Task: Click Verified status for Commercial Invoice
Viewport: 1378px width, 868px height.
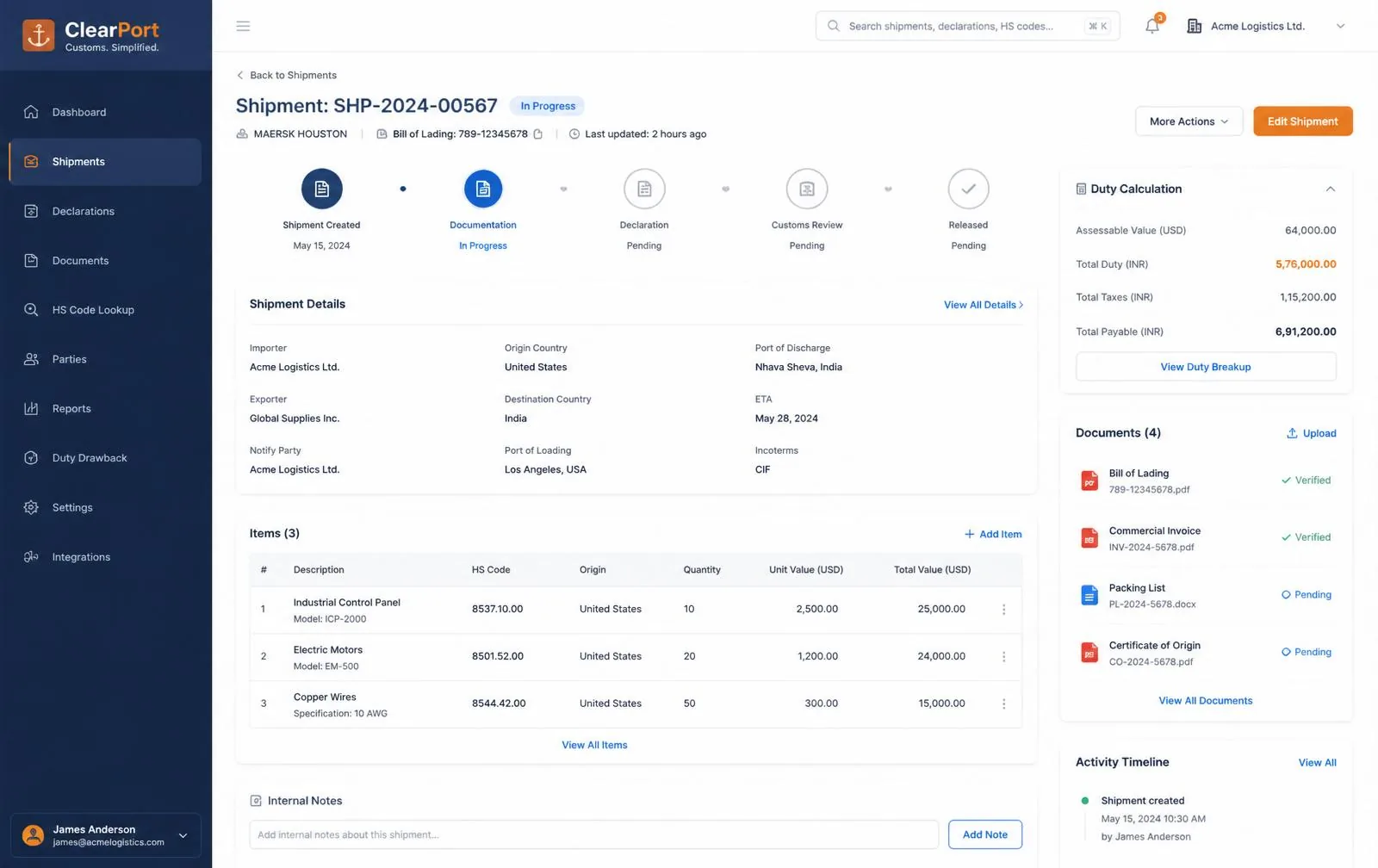Action: 1307,537
